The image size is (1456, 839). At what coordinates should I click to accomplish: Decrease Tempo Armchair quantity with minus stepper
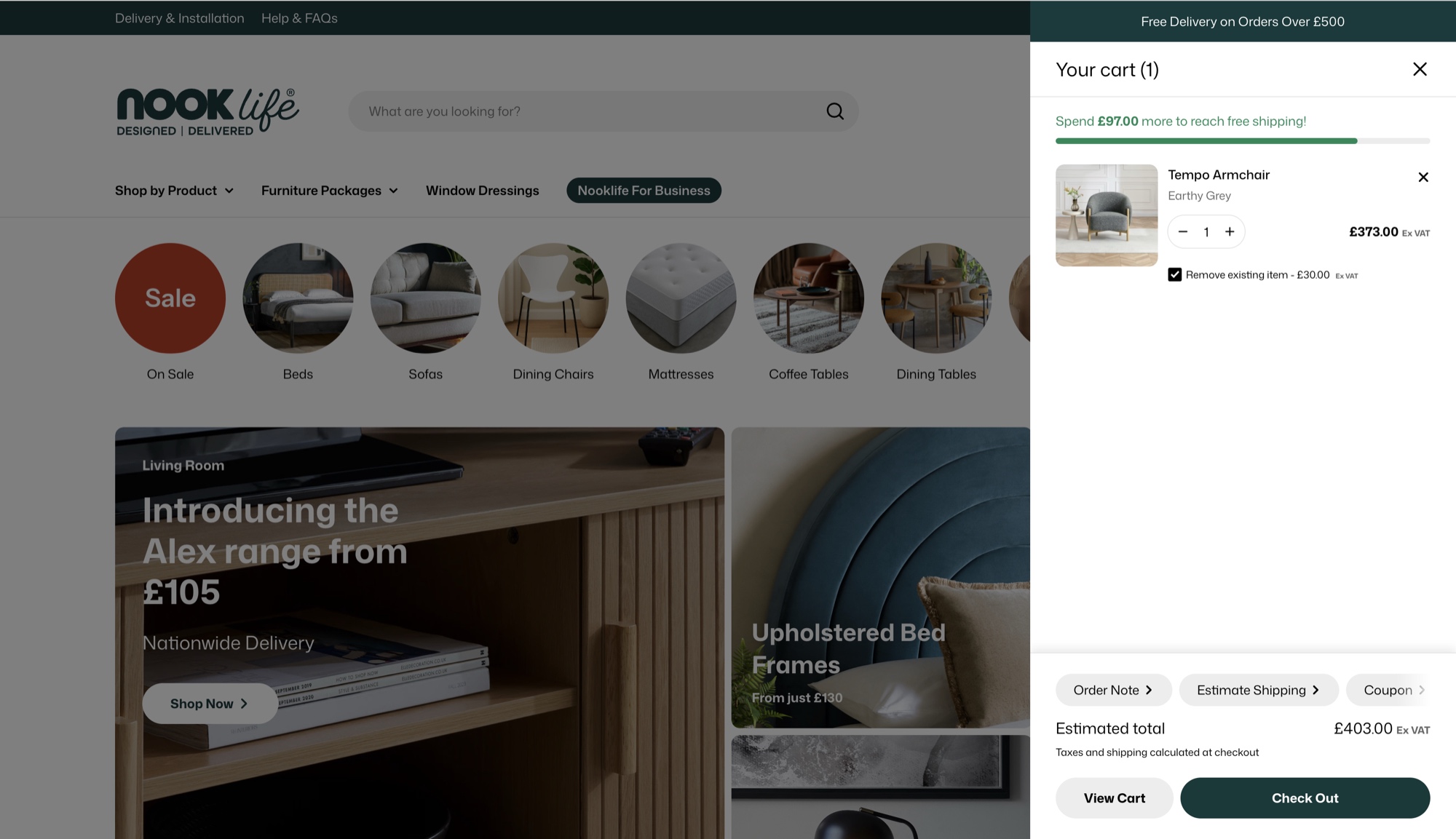point(1182,231)
